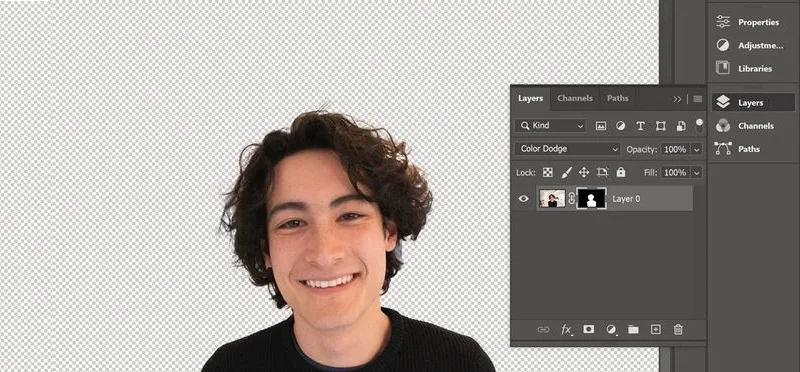Select the Layer 0 mask thumbnail

point(591,199)
